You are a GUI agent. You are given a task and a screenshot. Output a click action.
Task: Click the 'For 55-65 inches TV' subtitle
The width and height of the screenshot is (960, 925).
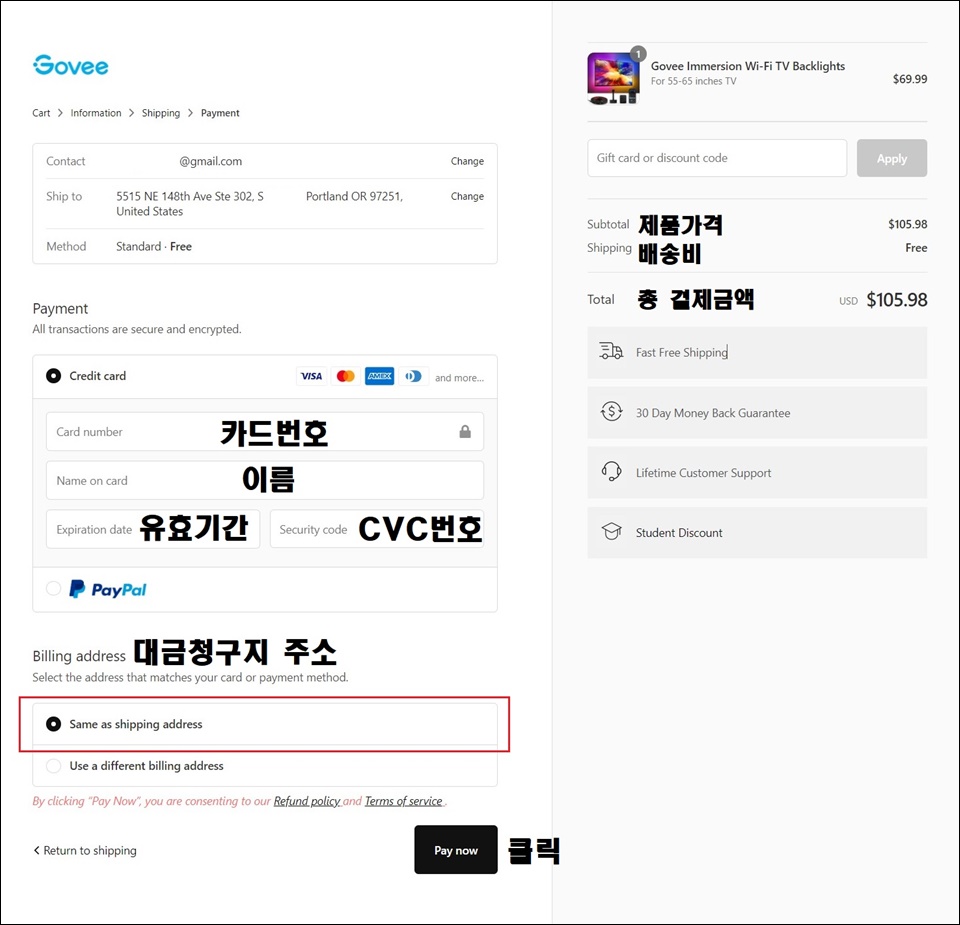[693, 81]
